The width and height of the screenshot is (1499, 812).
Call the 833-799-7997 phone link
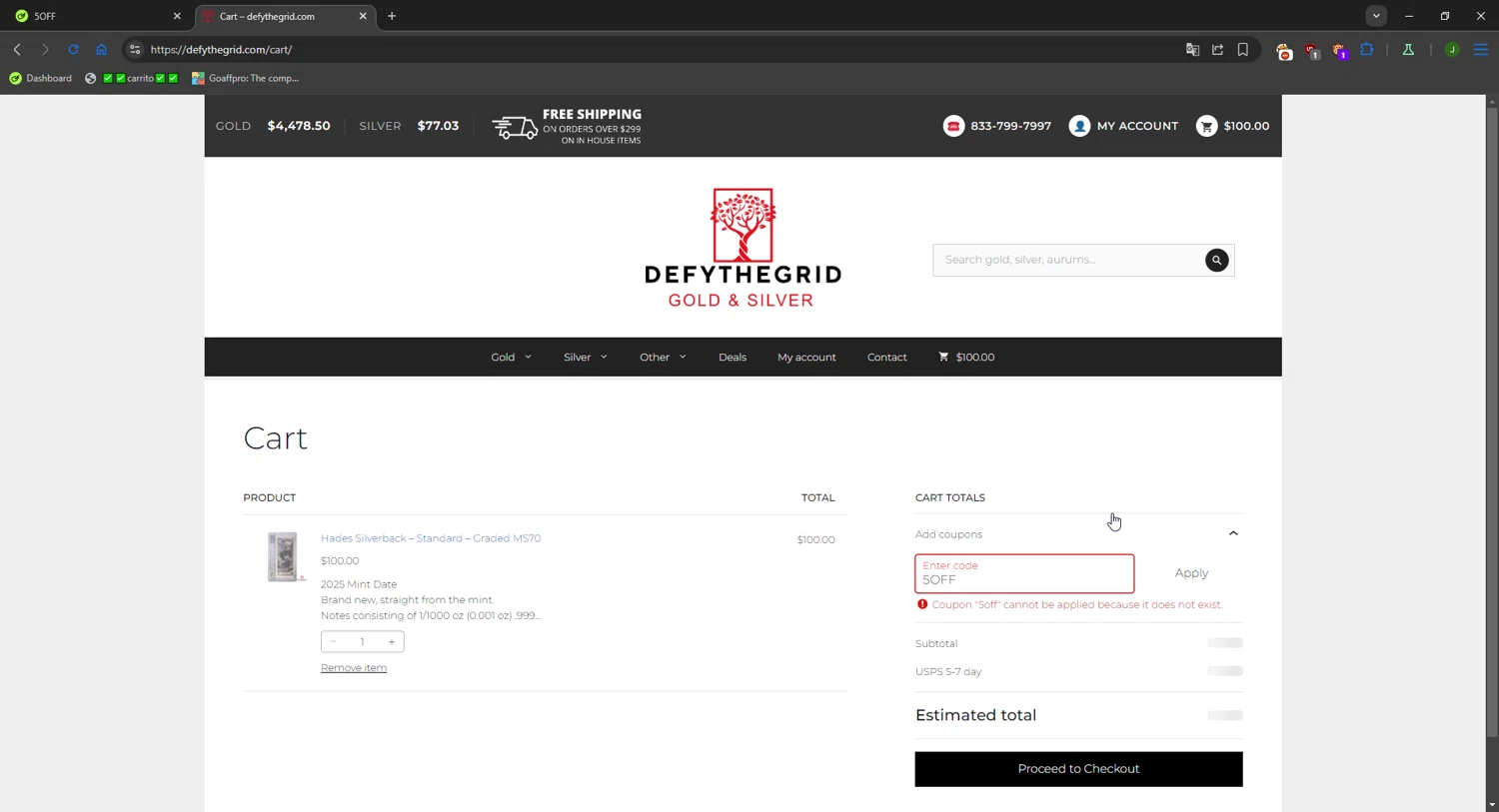coord(997,126)
